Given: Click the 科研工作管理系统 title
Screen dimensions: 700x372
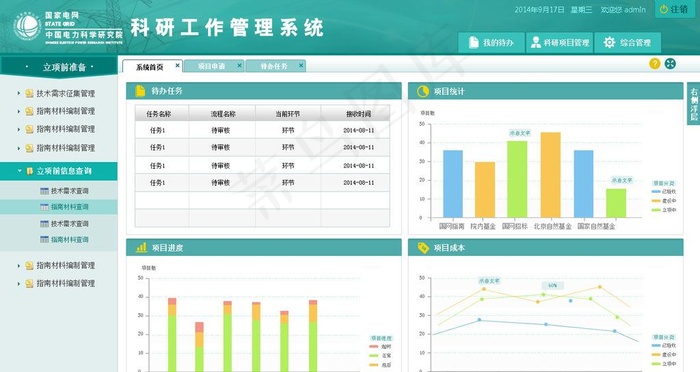Looking at the screenshot, I should click(x=227, y=28).
